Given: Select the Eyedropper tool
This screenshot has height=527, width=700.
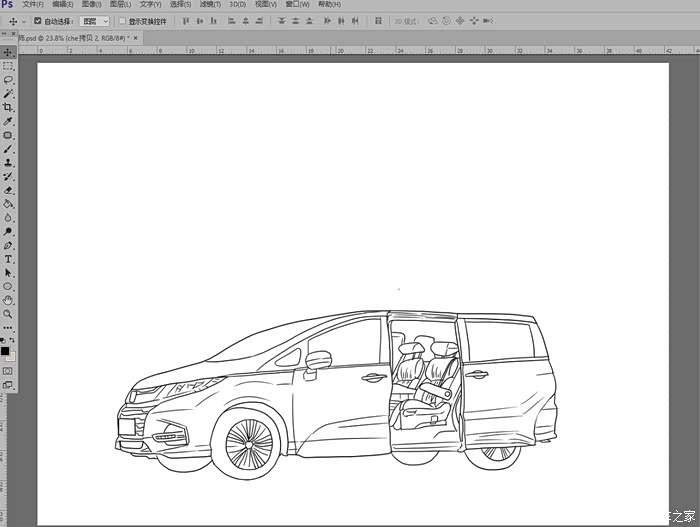Looking at the screenshot, I should tap(8, 121).
